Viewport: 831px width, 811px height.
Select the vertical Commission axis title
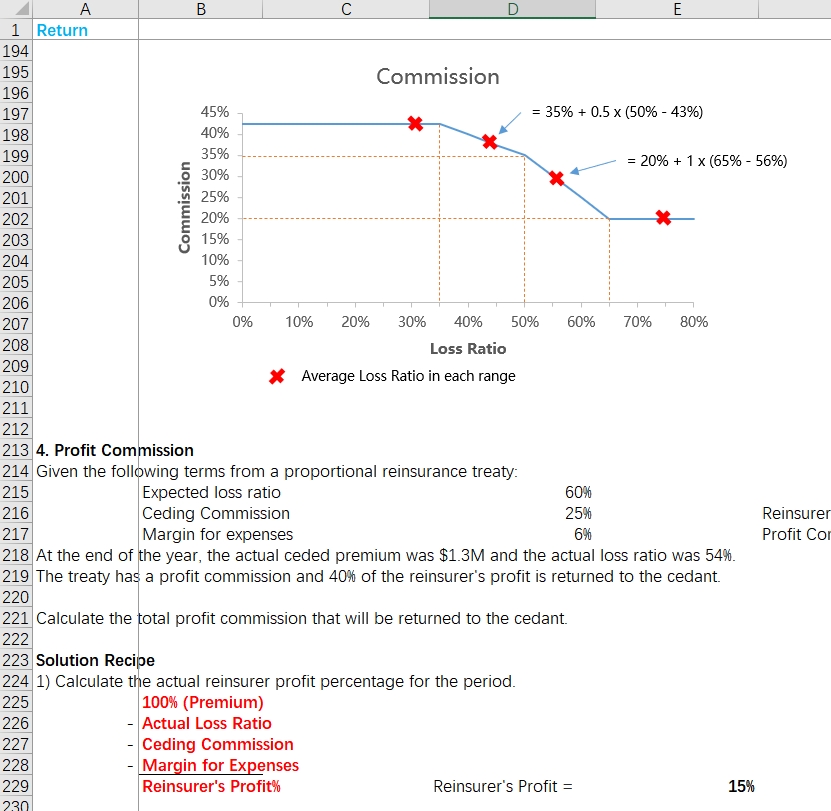[x=184, y=207]
